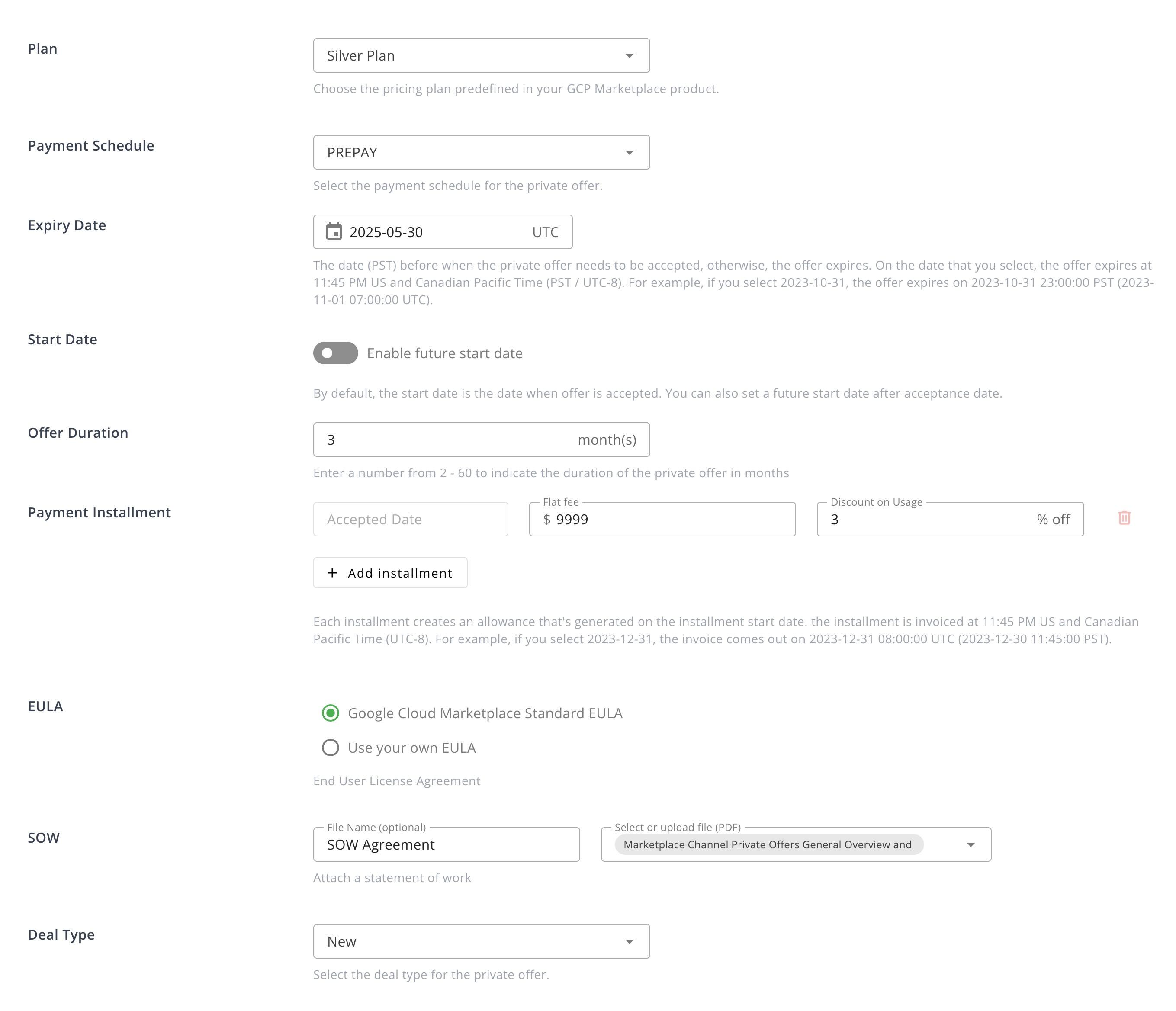
Task: Expand the SOW PDF file selector arrow
Action: pos(970,845)
